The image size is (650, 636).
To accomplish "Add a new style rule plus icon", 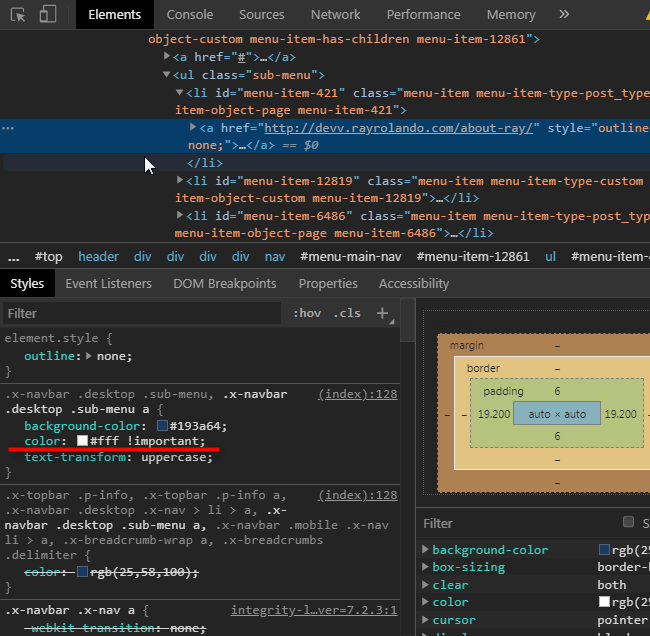I will [x=382, y=313].
